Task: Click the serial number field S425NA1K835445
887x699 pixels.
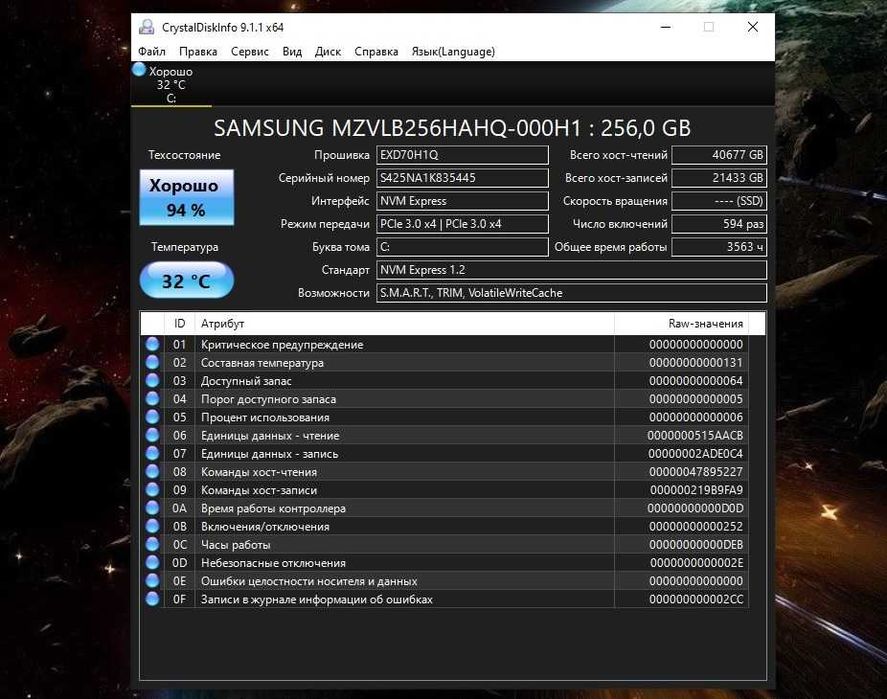Action: [x=462, y=178]
